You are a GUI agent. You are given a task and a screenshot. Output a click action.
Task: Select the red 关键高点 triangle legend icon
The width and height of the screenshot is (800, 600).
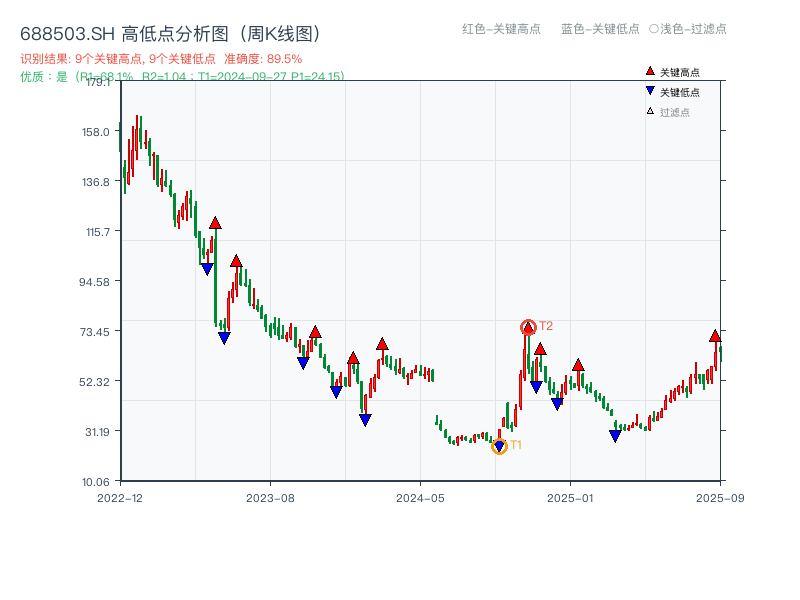[x=650, y=71]
